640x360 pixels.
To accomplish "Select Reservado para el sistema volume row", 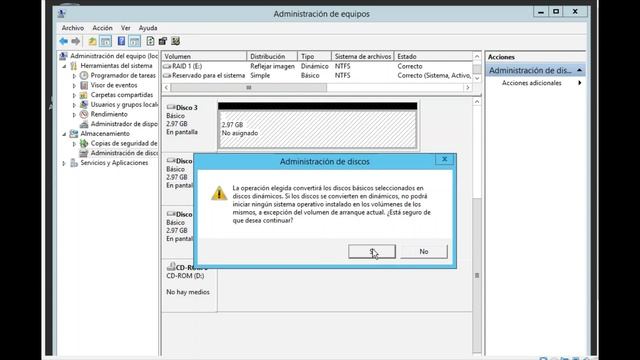I will click(x=317, y=76).
